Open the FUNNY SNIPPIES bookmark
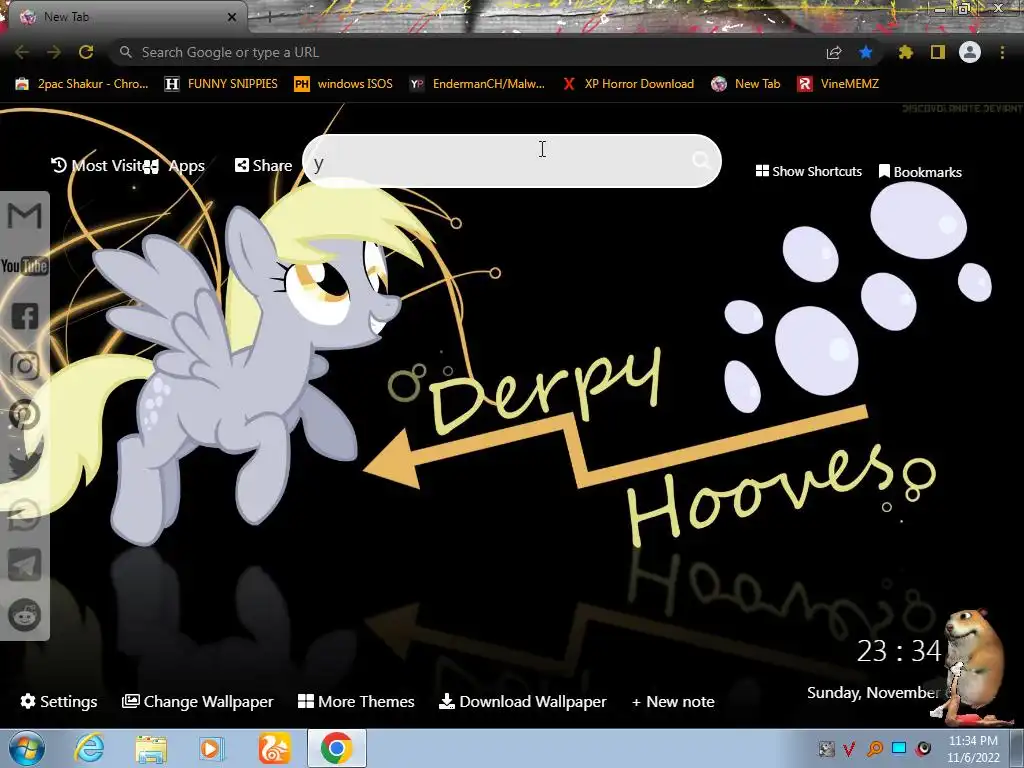 point(221,84)
